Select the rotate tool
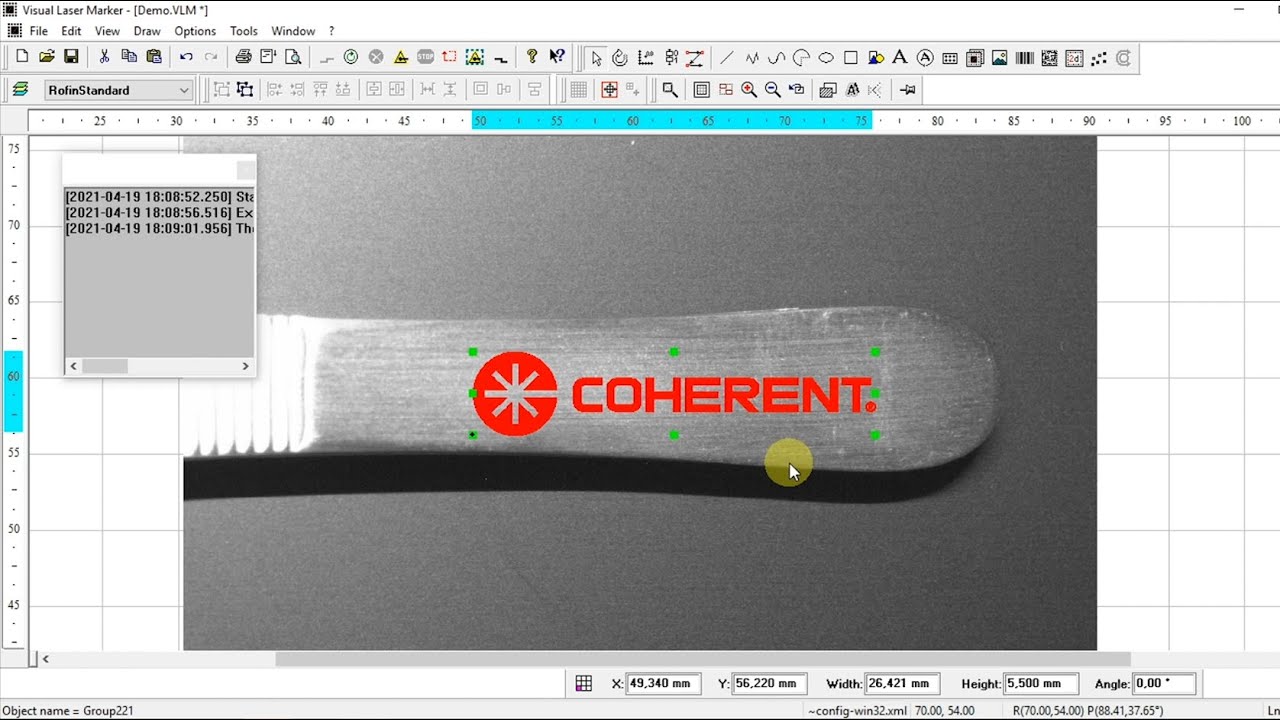This screenshot has width=1280, height=720. click(x=620, y=58)
